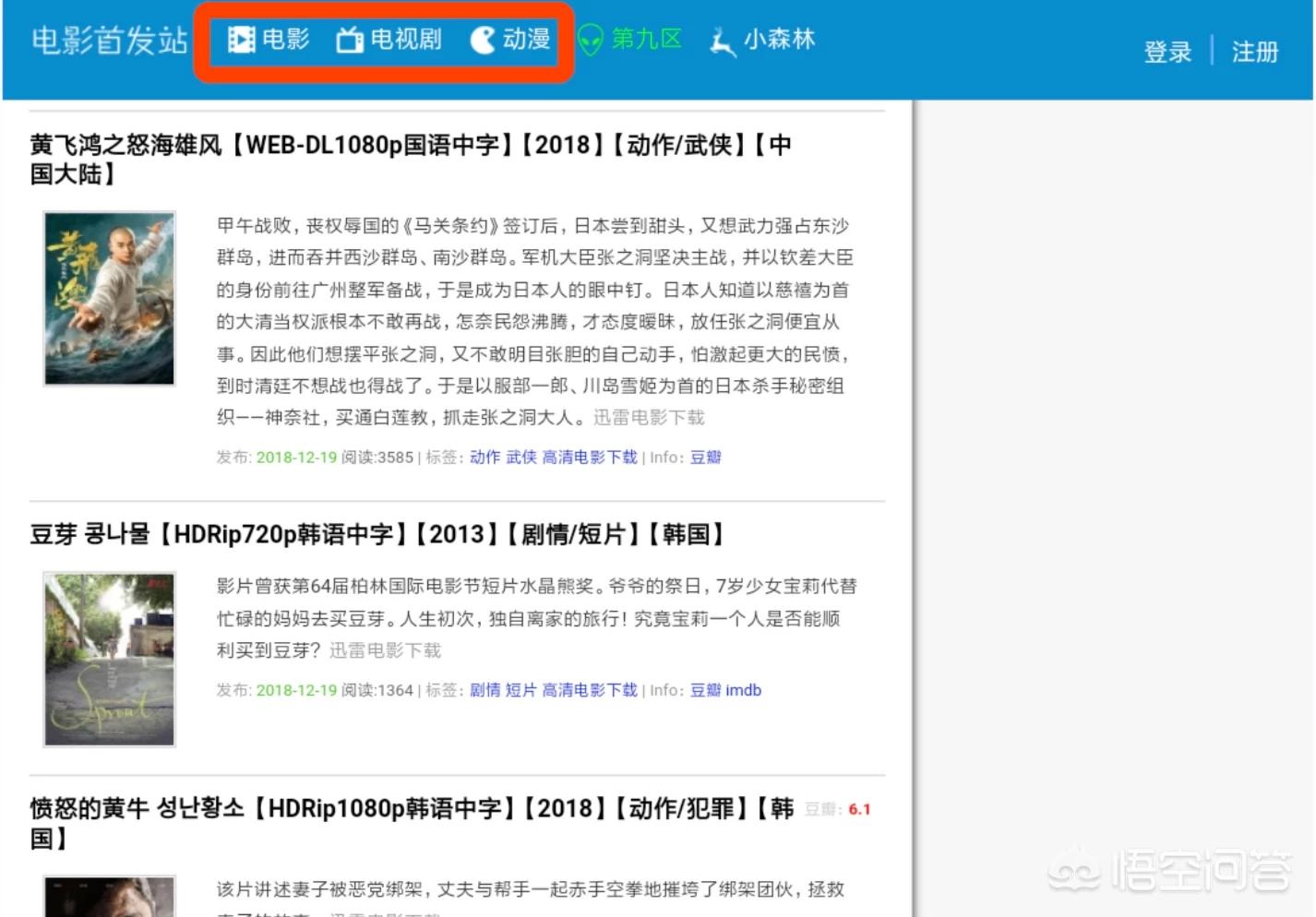Click the 登录 login link
Viewport: 1316px width, 917px height.
point(1167,52)
